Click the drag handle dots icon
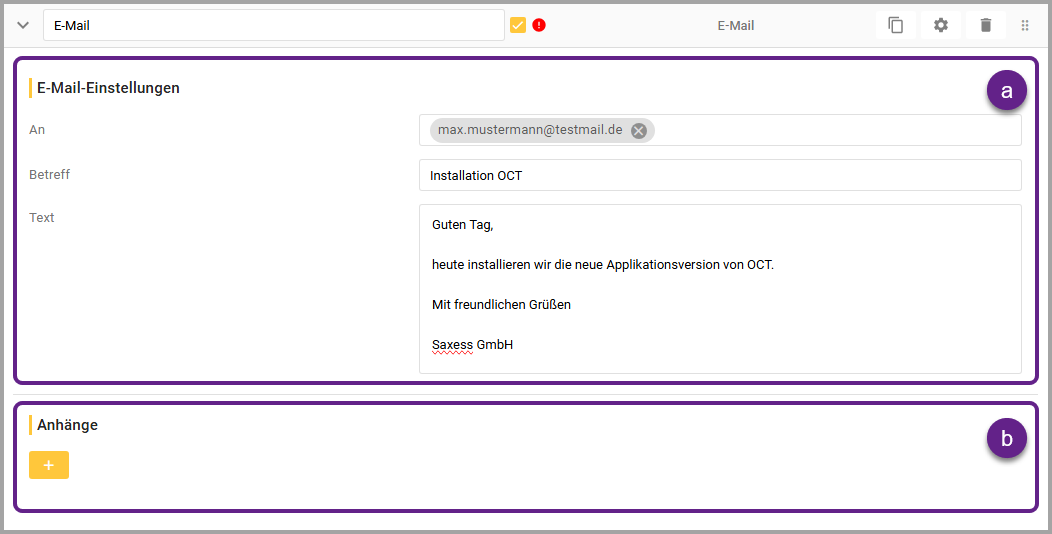This screenshot has height=534, width=1052. pyautogui.click(x=1025, y=25)
